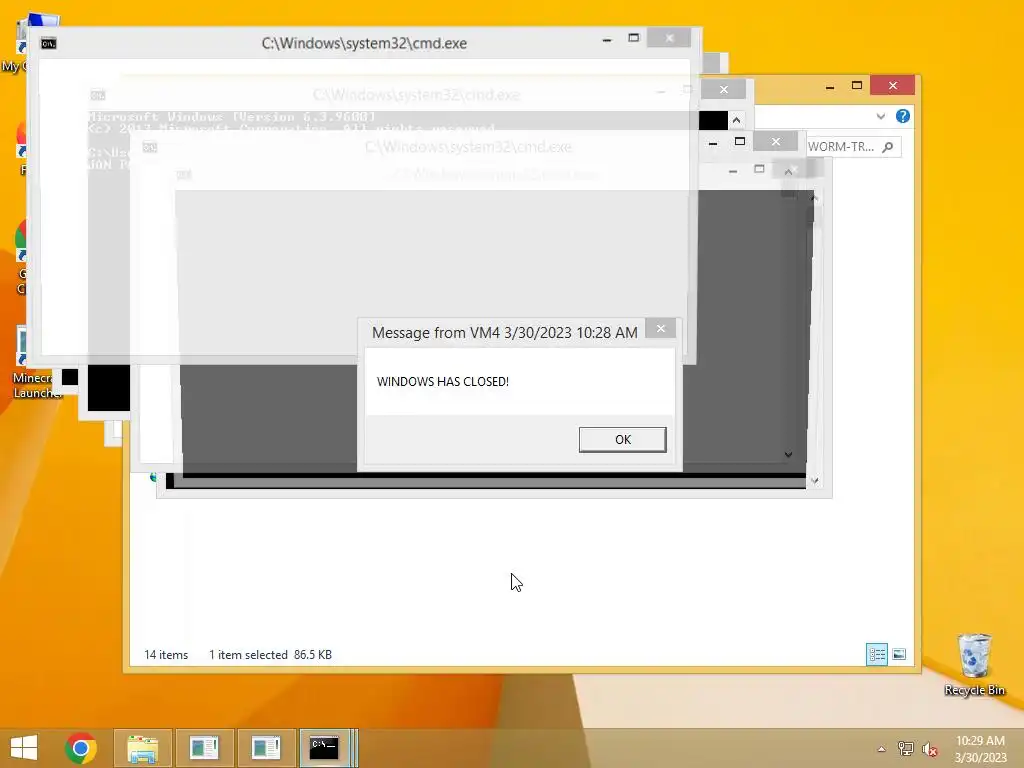Close the File Explorer window

[x=893, y=86]
